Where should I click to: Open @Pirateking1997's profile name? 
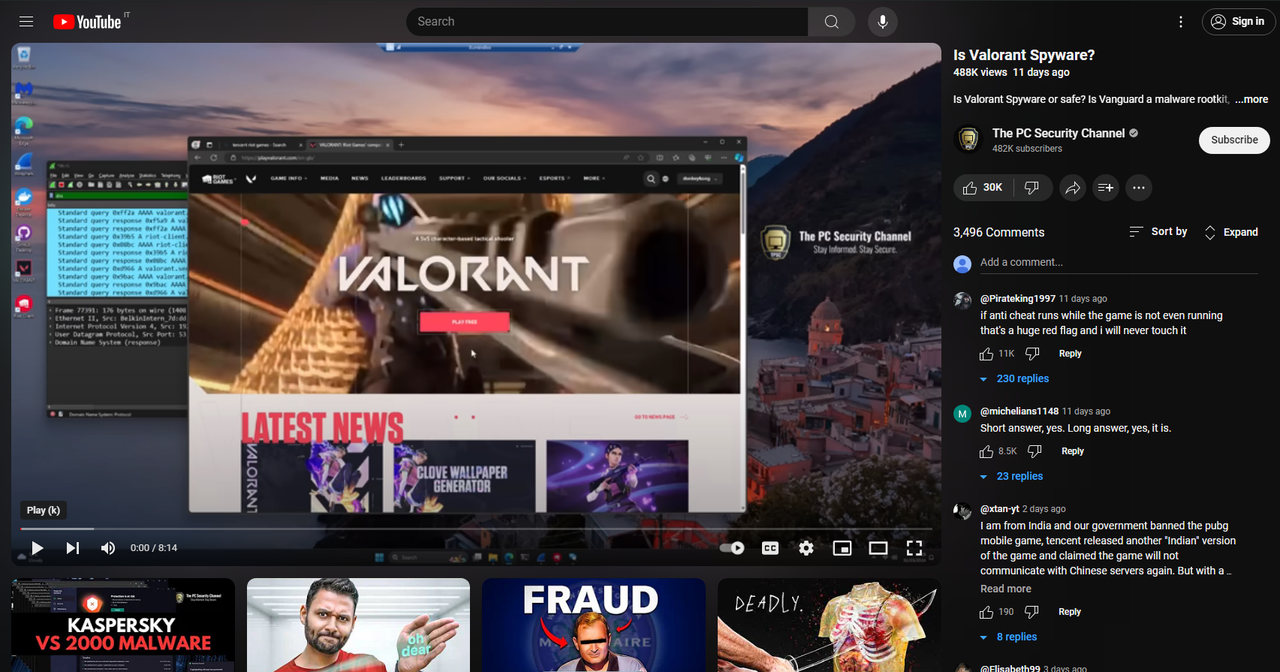(x=1017, y=299)
